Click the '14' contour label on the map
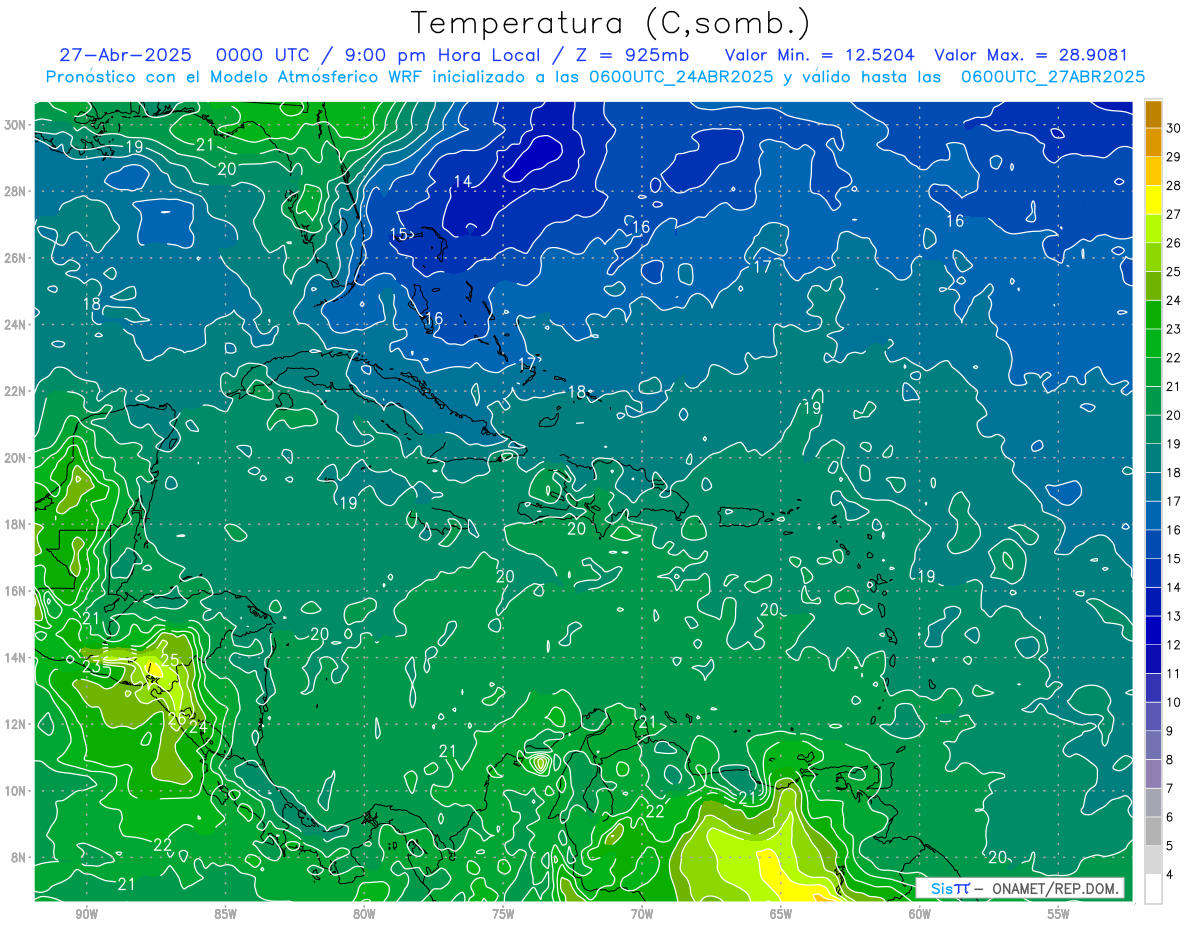1200x927 pixels. (x=462, y=182)
